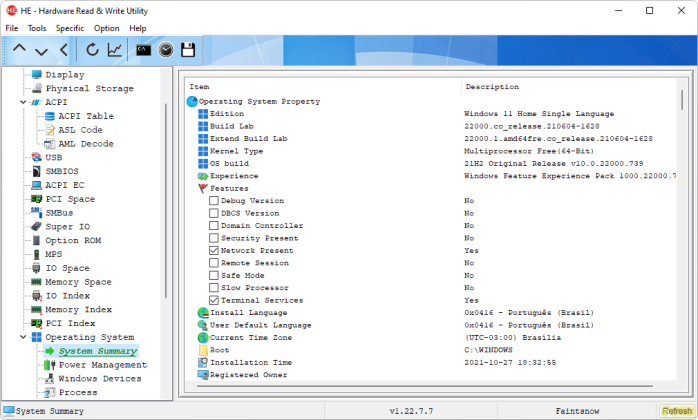Select the Install Language row
This screenshot has height=420, width=698.
(431, 313)
